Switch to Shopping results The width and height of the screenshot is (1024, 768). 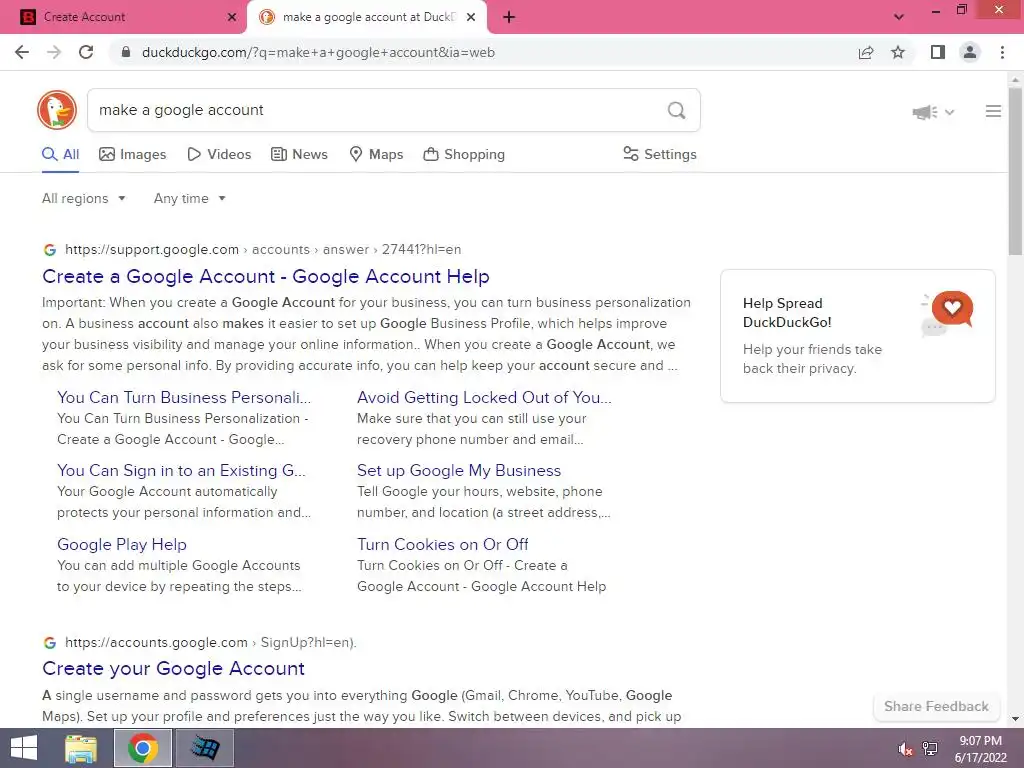pos(464,154)
